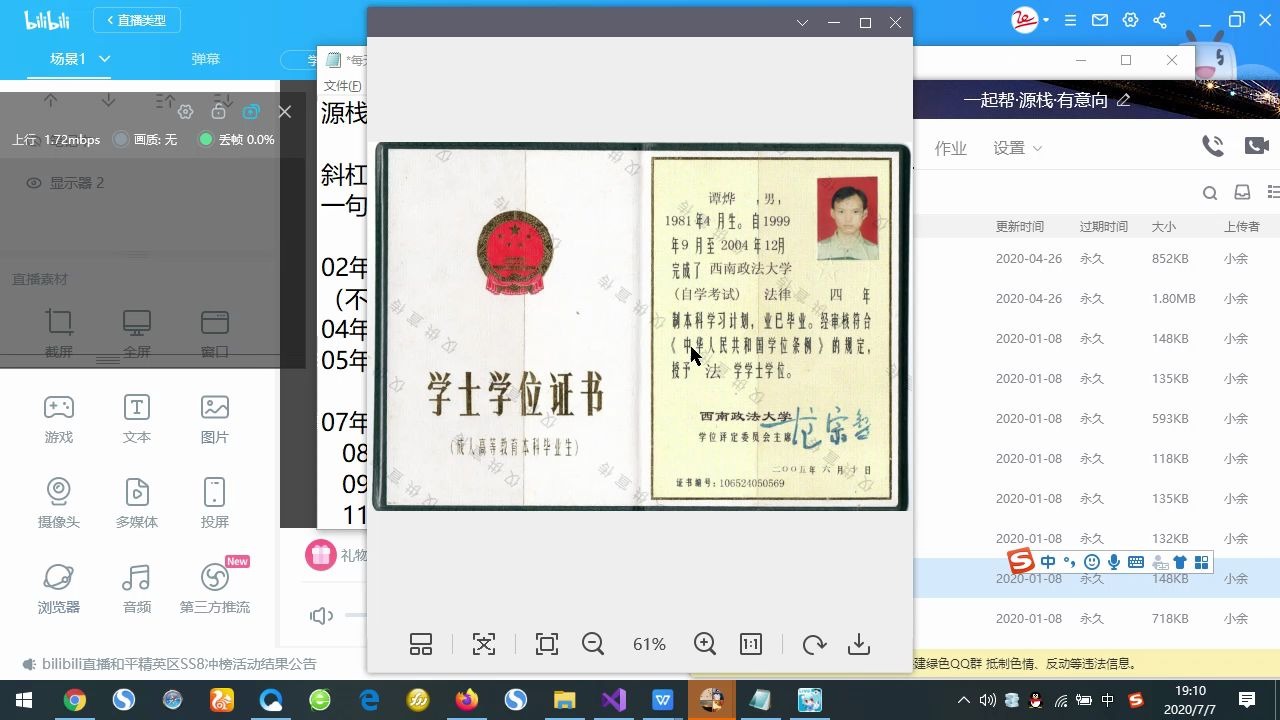Add a 图片 picture source

[x=215, y=418]
